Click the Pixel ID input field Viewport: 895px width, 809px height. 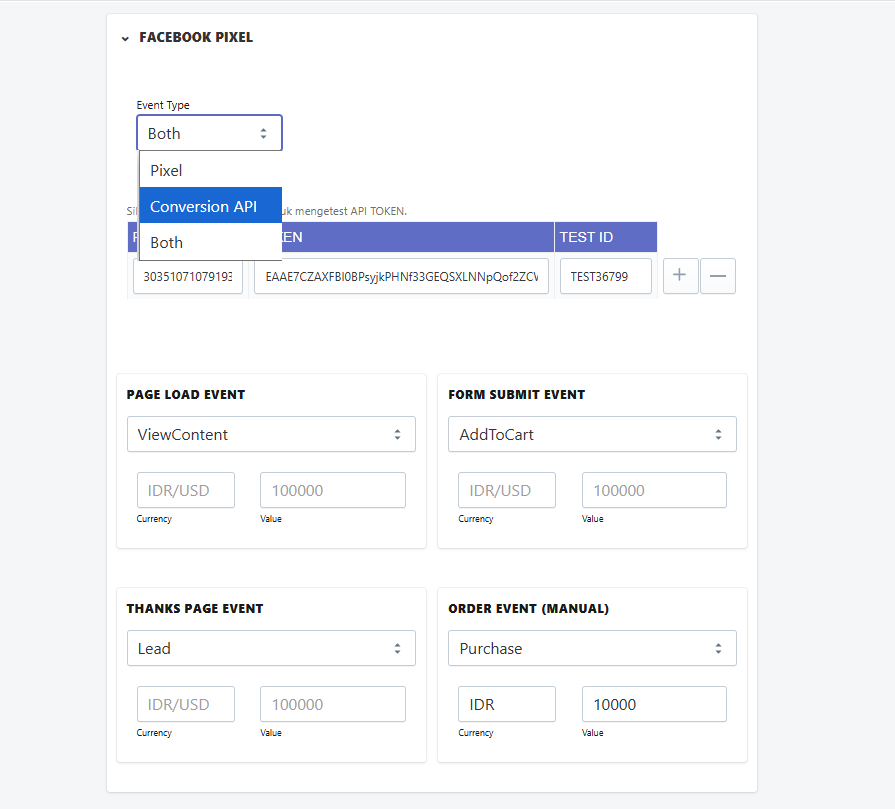tap(188, 276)
